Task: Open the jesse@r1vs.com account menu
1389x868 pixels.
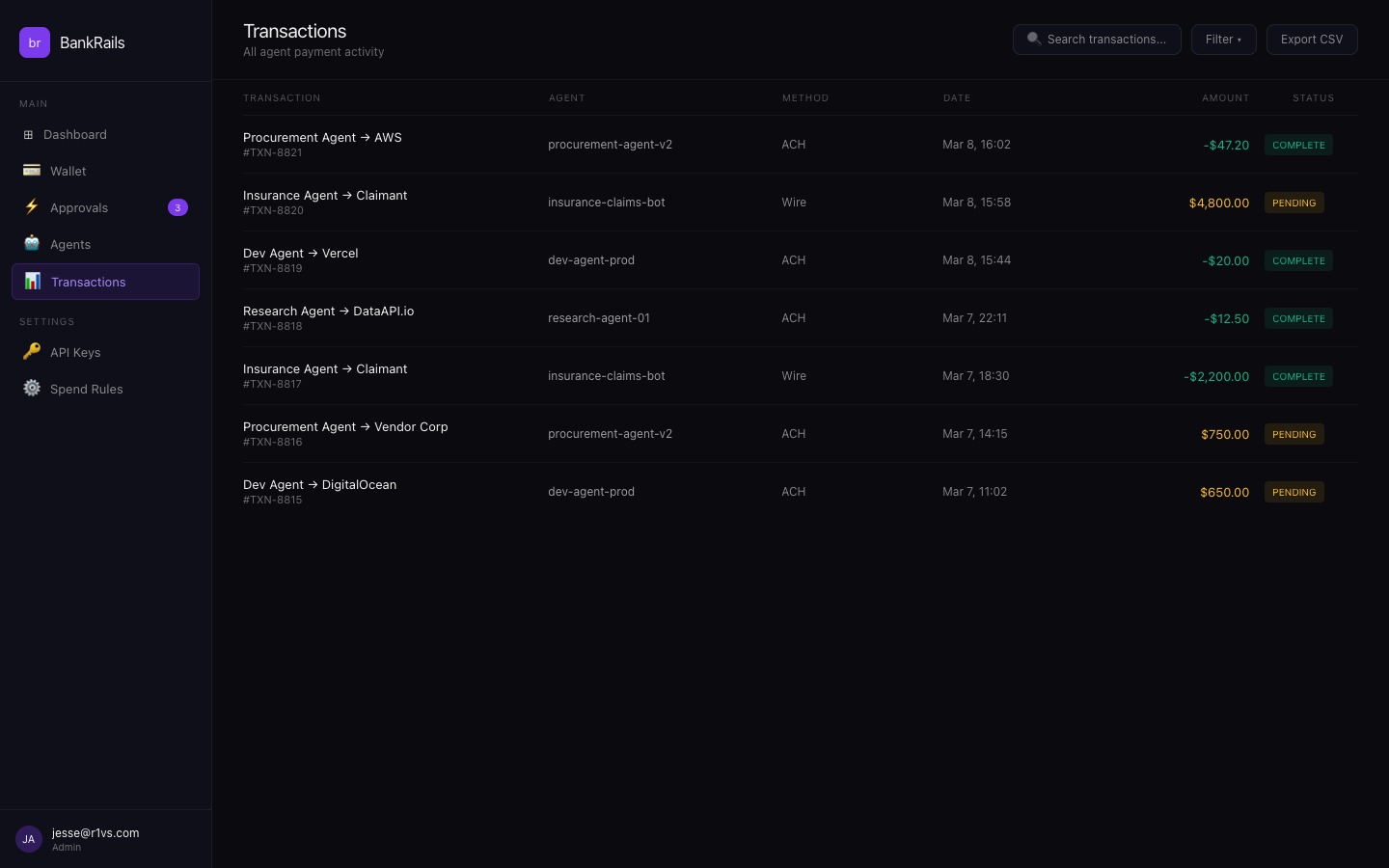Action: point(95,833)
